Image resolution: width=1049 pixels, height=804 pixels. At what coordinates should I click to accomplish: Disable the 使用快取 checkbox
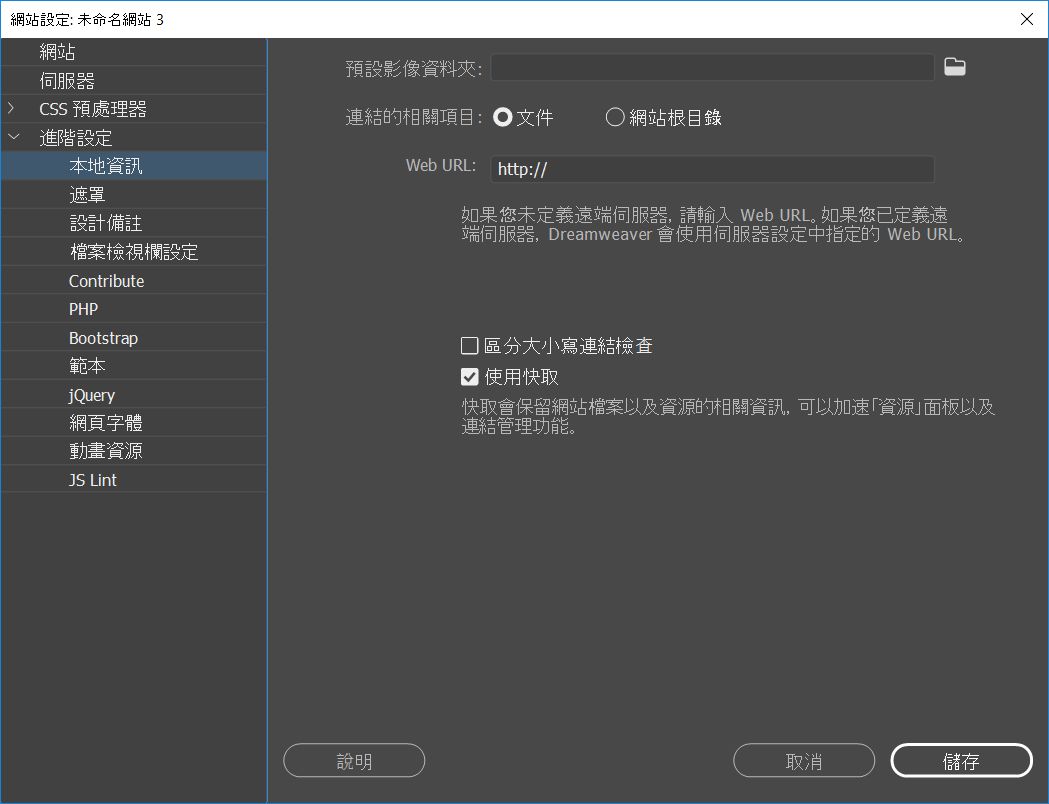[469, 377]
